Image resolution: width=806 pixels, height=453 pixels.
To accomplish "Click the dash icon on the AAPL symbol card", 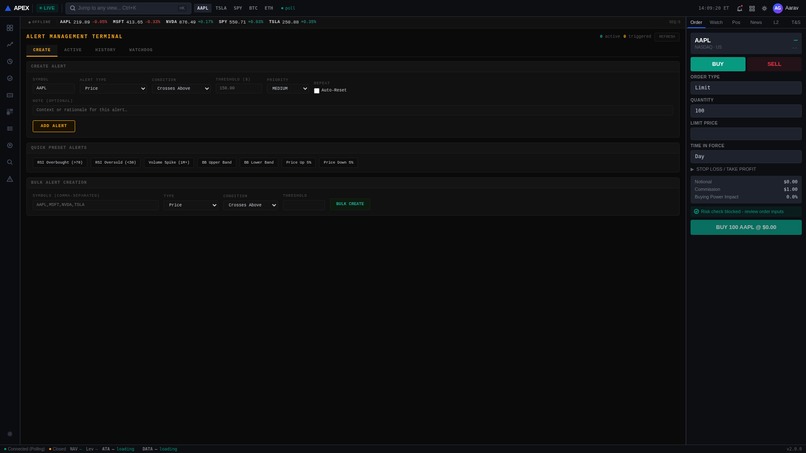I will coord(795,40).
